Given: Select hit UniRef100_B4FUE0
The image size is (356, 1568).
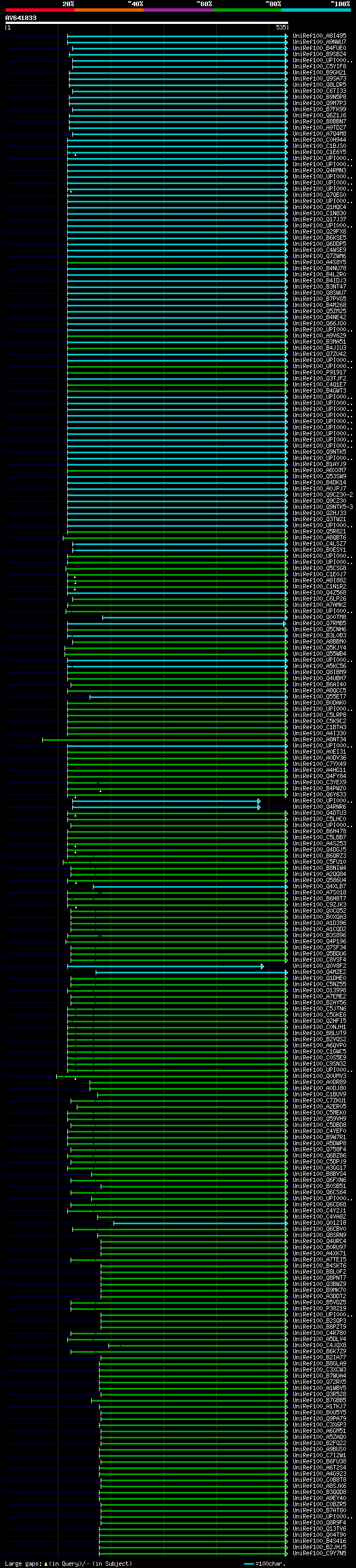Looking at the screenshot, I should [319, 48].
